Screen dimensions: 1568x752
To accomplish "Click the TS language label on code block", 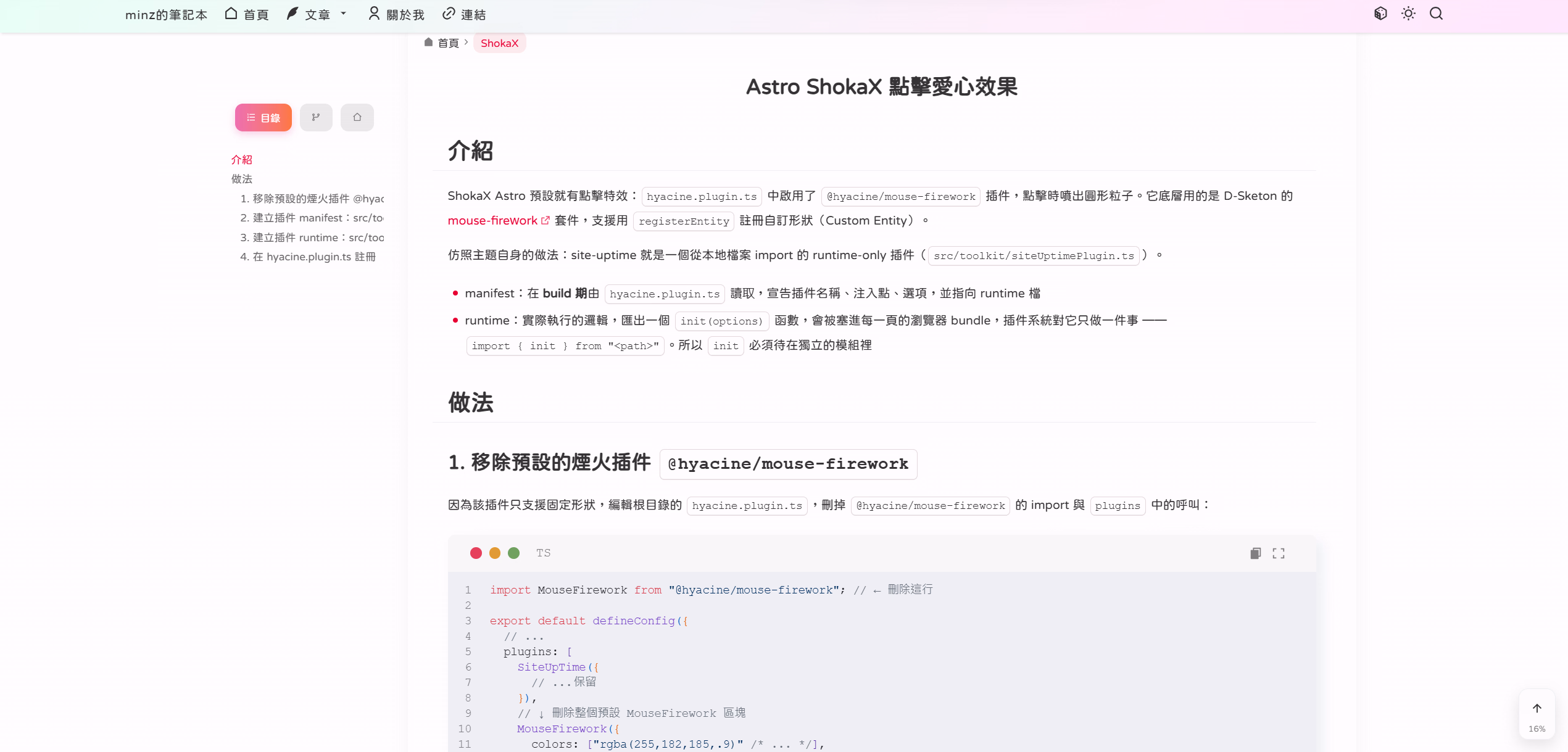I will click(543, 553).
